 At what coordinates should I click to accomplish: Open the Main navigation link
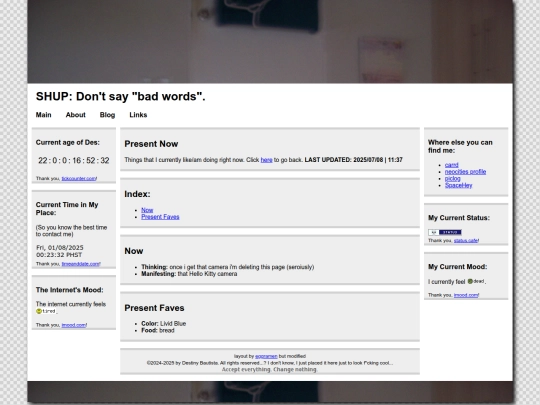43,115
